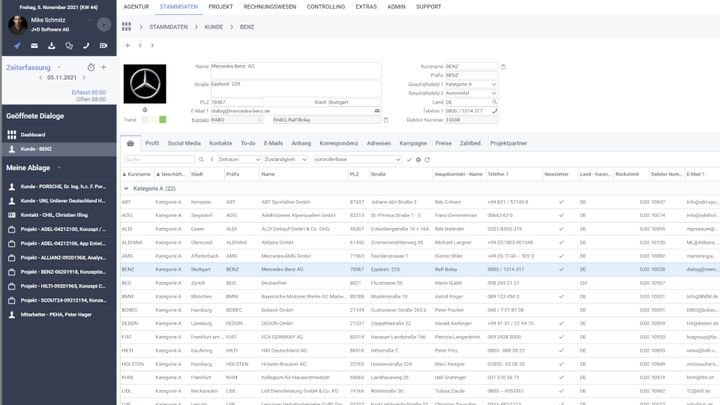
Task: Open the apps grid icon in breadcrumb
Action: coord(128,27)
